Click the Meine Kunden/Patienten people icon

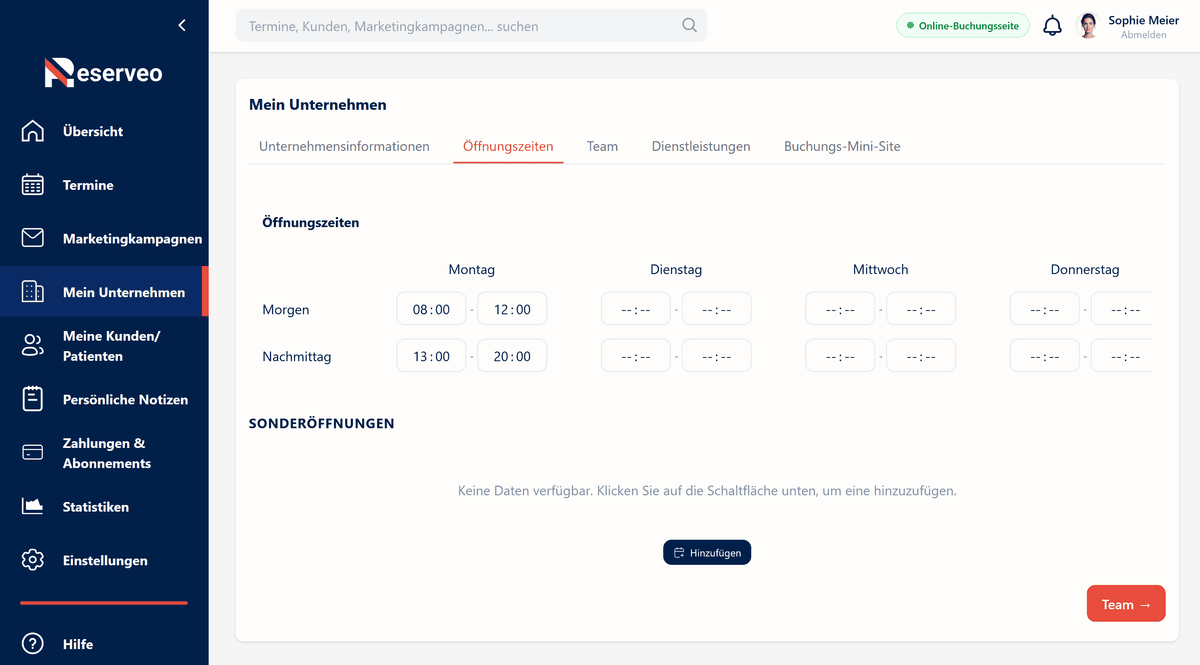click(33, 346)
